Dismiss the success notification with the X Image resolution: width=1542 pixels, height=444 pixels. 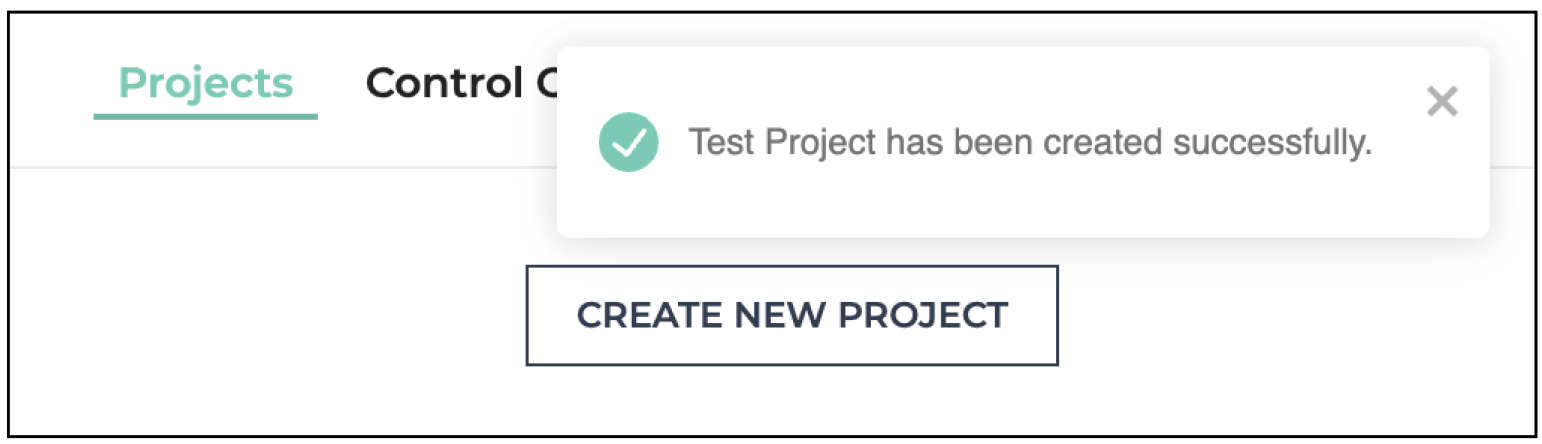1441,101
